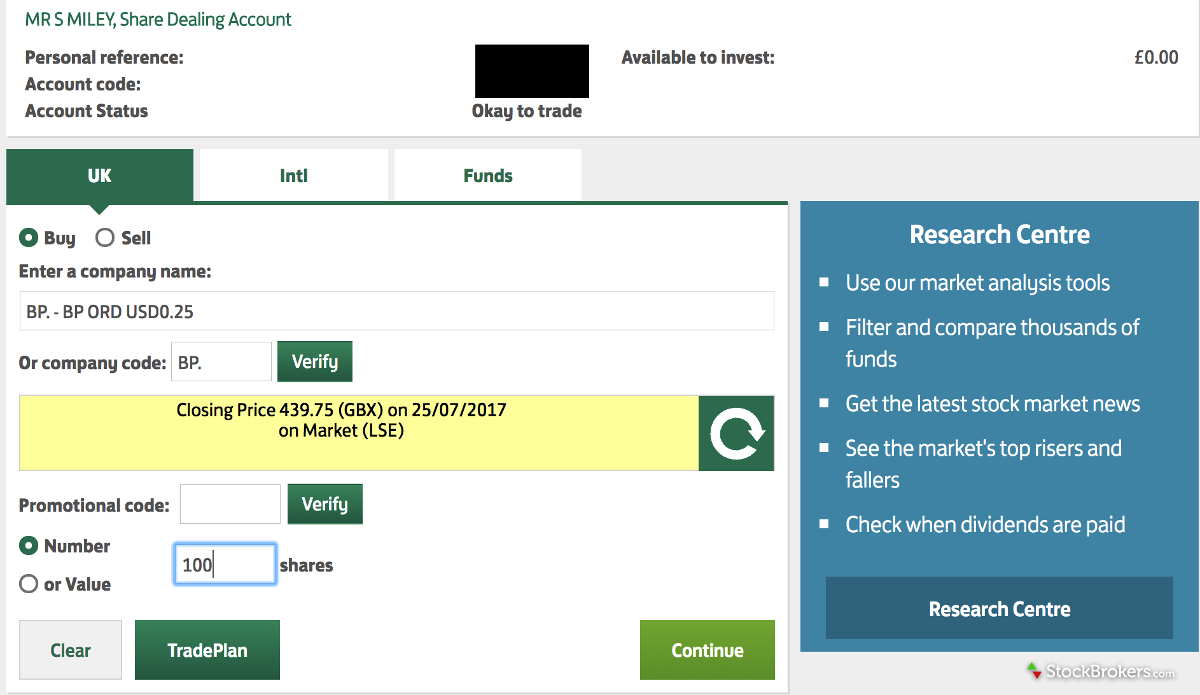This screenshot has height=695, width=1200.
Task: Click the 'Okay to trade' status text
Action: click(x=527, y=111)
